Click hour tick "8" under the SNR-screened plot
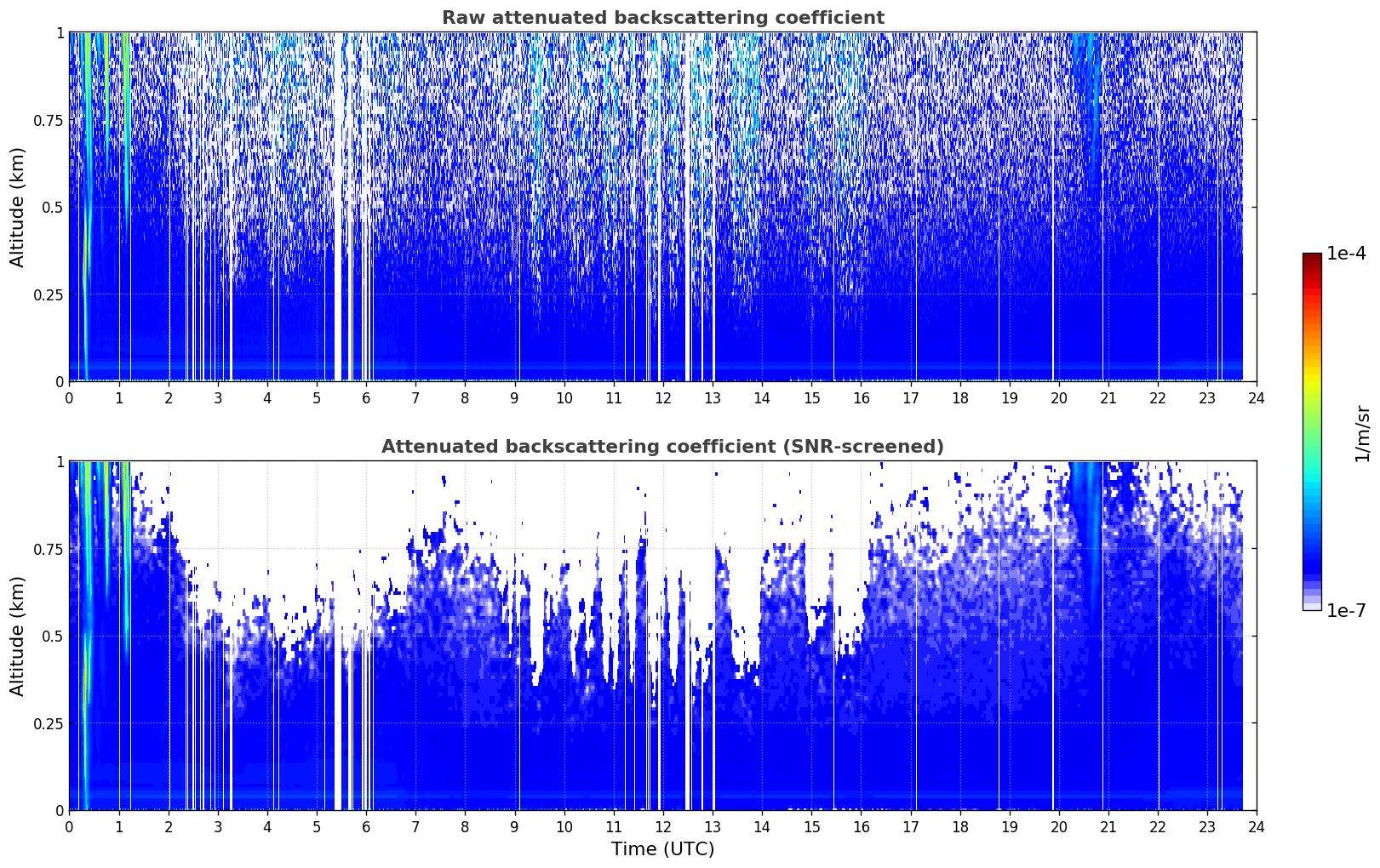1380x868 pixels. pos(465,826)
